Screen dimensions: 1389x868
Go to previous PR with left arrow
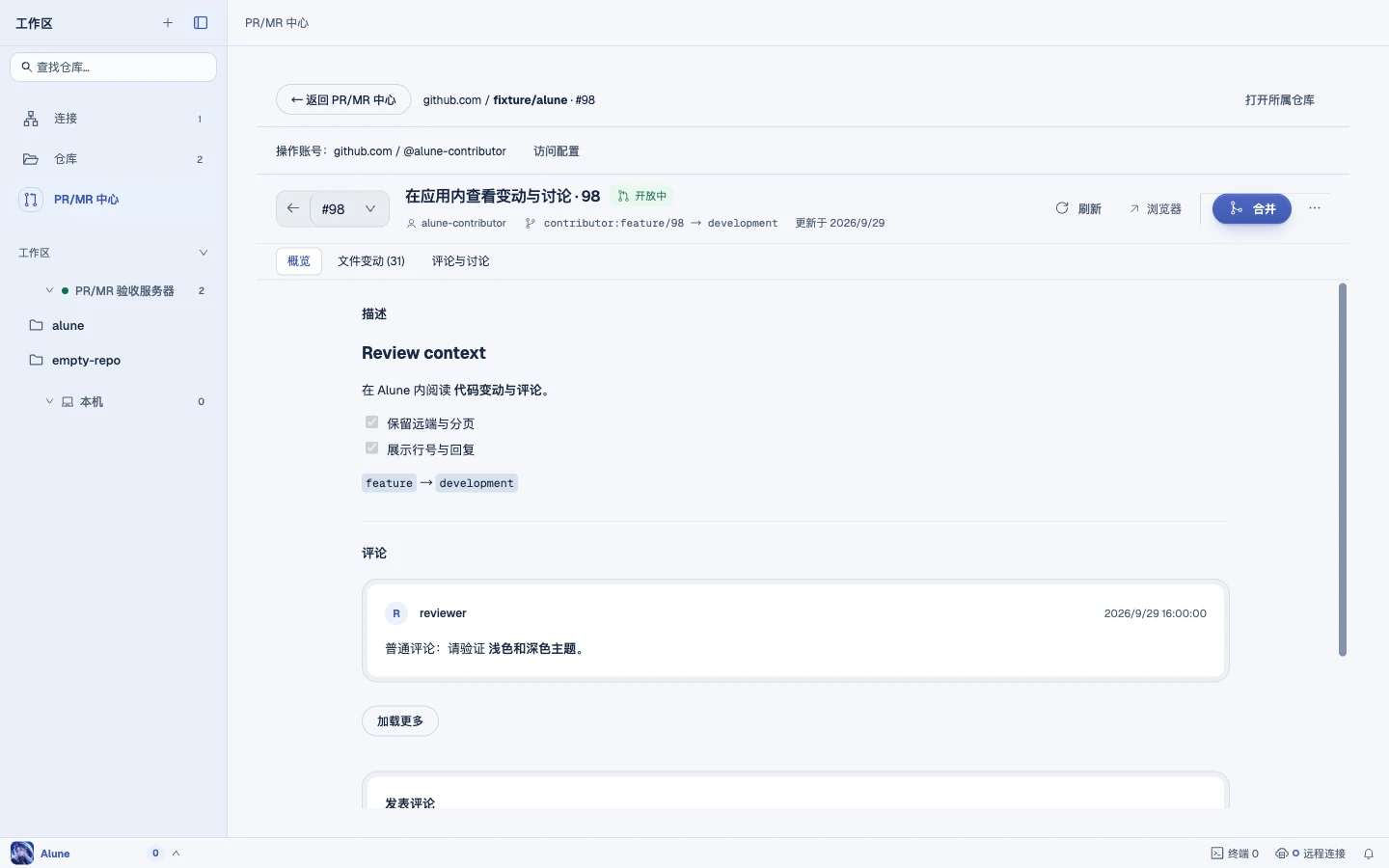293,208
